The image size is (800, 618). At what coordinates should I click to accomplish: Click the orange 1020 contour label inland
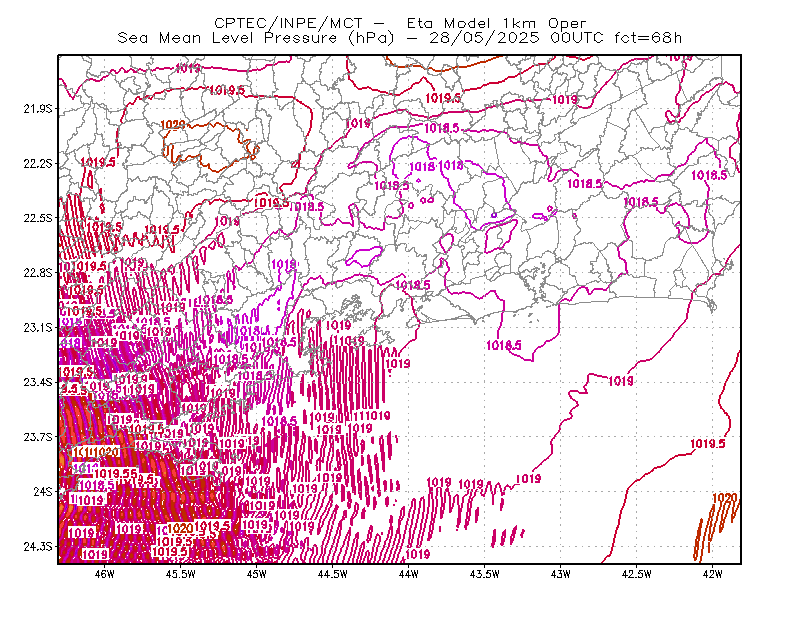click(x=173, y=125)
